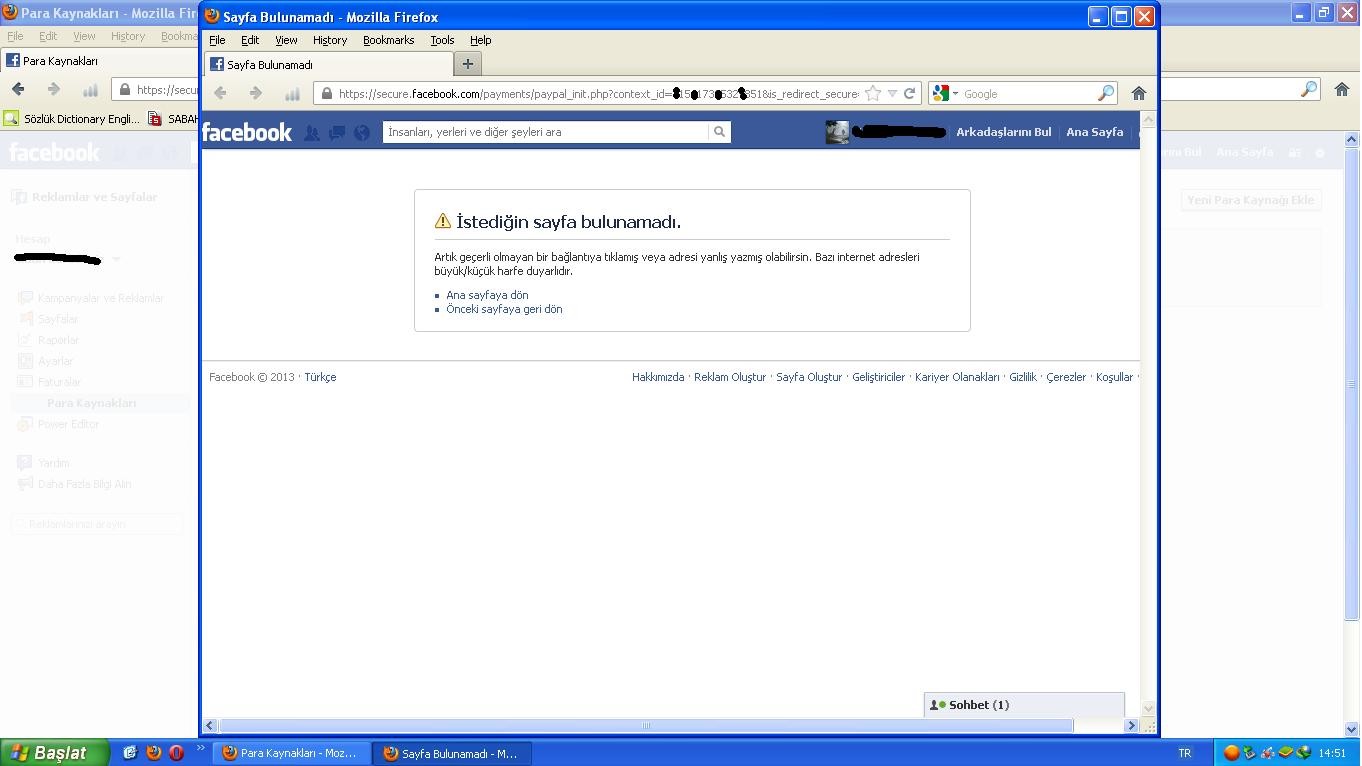Open Kariyer Olanakları footer link

point(957,377)
